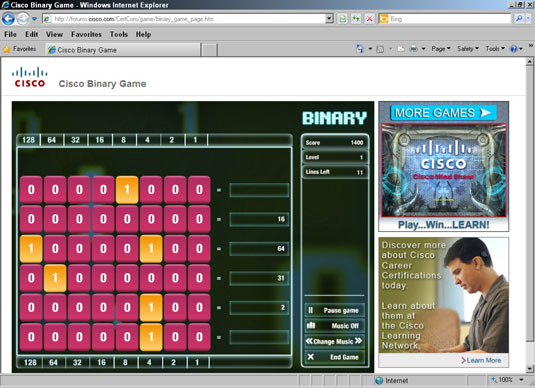
Task: Toggle the orange 8-bit tile in first row
Action: pos(127,190)
